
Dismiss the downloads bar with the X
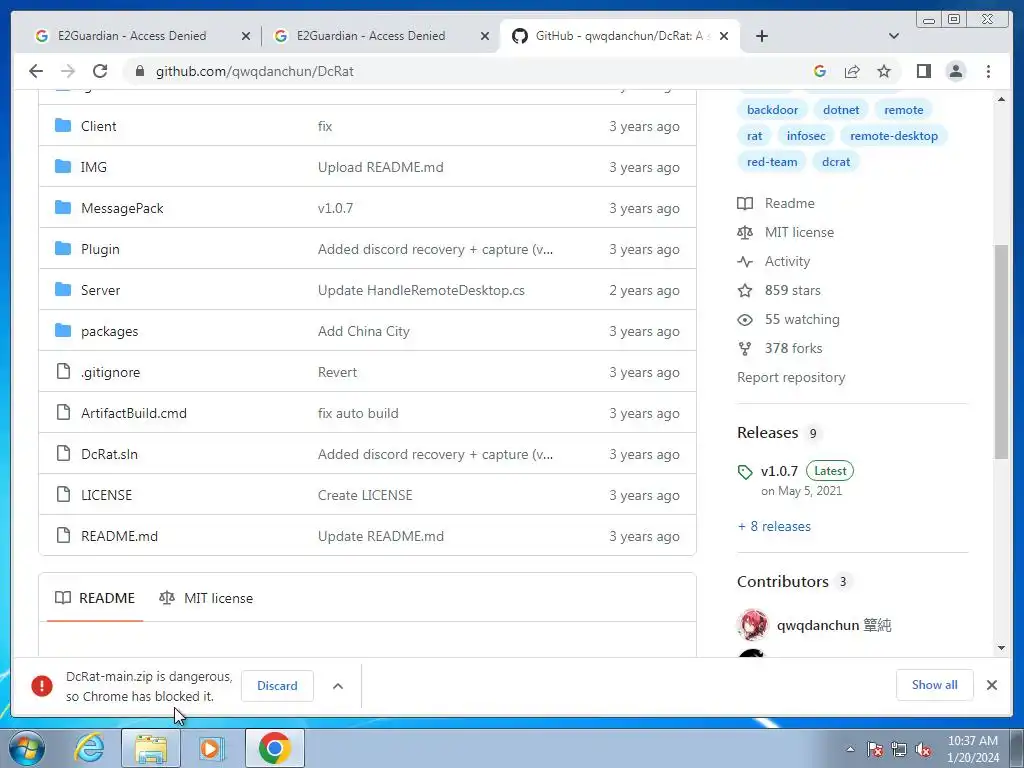tap(991, 685)
